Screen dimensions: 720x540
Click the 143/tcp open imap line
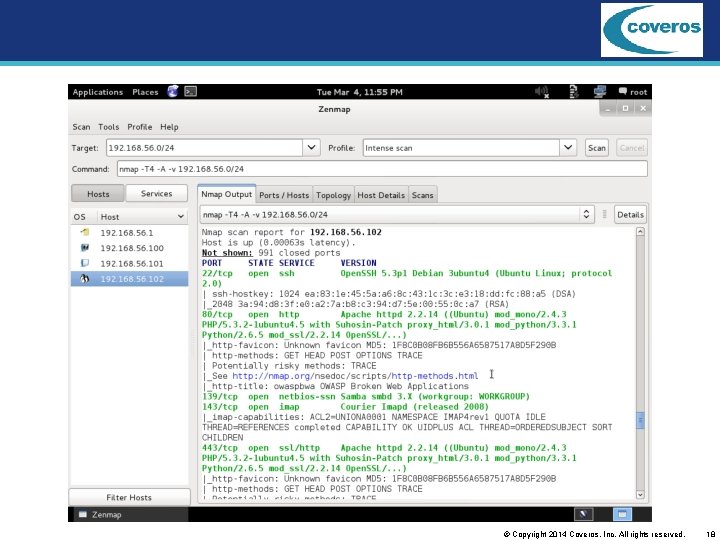coord(345,406)
